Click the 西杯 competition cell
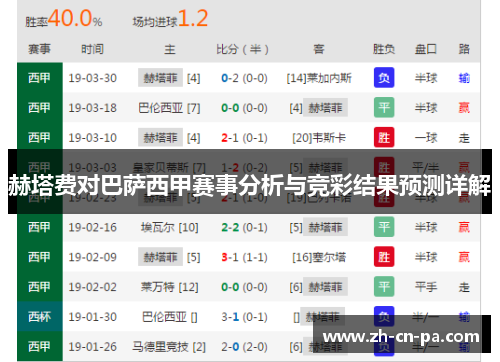 coord(40,316)
